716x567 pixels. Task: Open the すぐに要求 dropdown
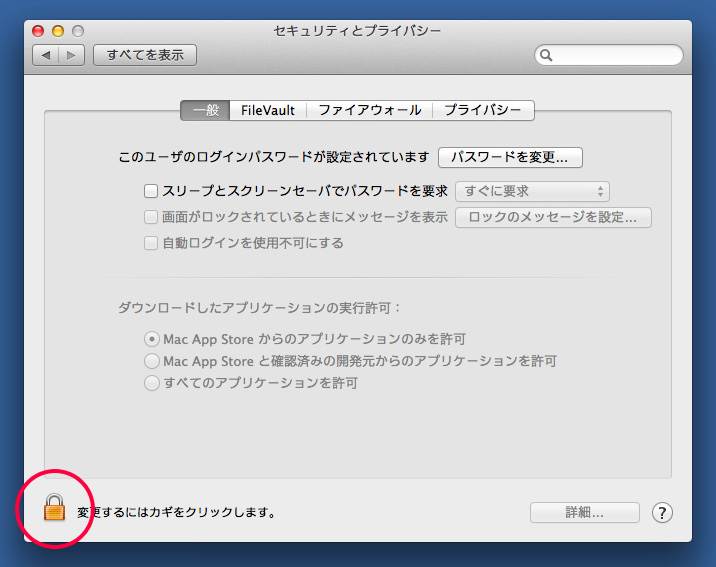tap(532, 191)
